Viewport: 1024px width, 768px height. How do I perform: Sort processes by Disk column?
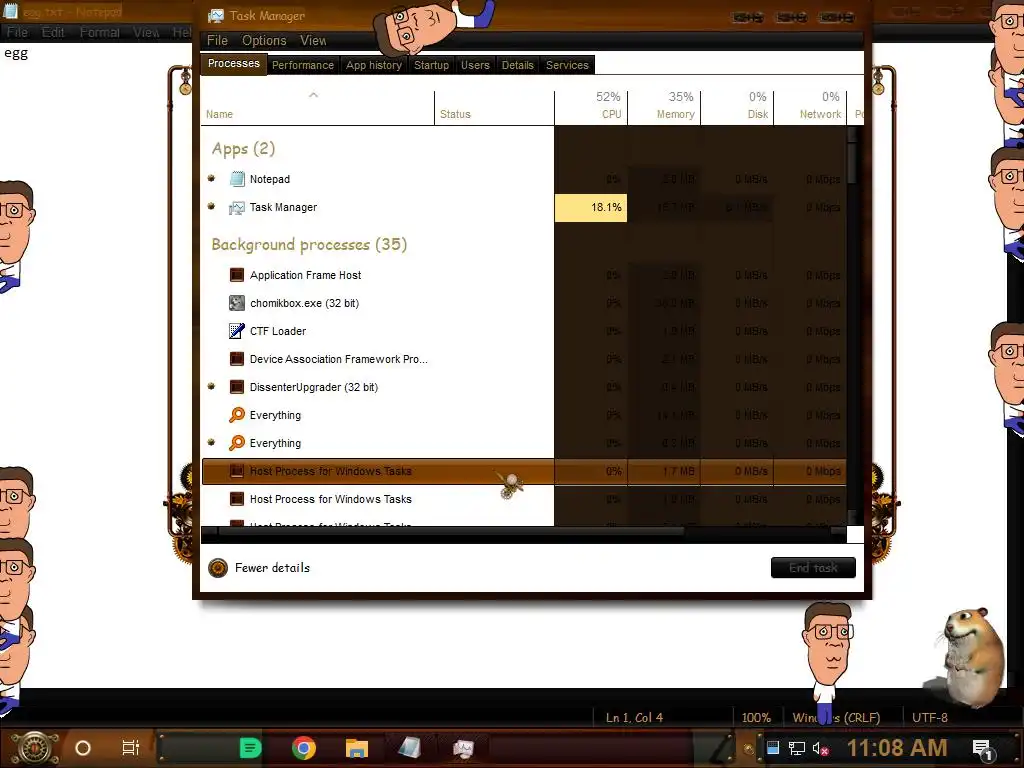point(737,106)
